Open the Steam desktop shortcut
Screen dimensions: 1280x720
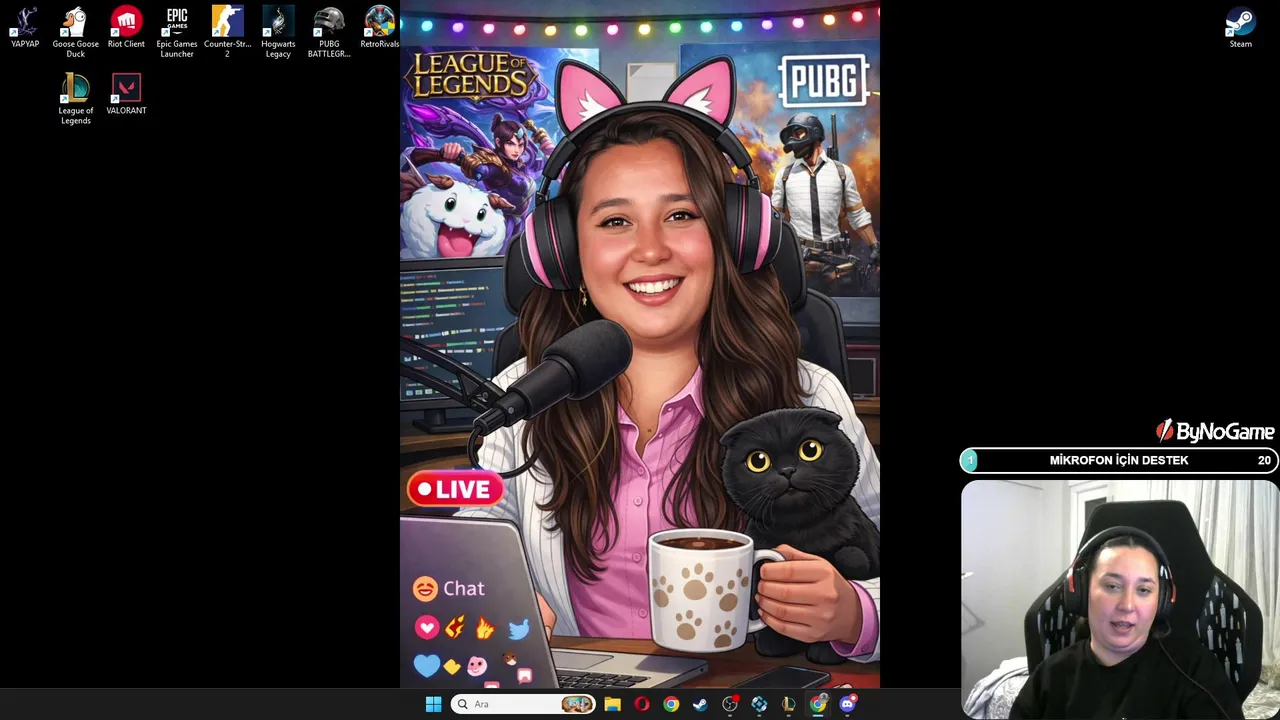(1241, 28)
